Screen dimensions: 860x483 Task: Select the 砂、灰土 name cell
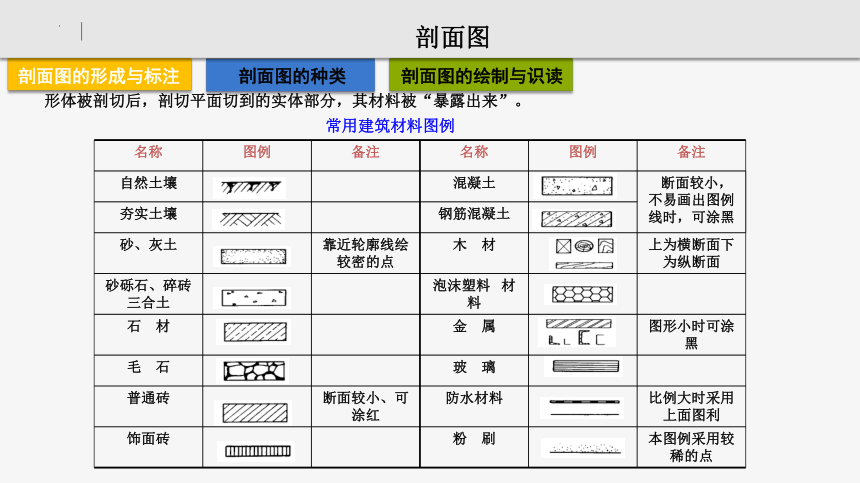[x=149, y=253]
